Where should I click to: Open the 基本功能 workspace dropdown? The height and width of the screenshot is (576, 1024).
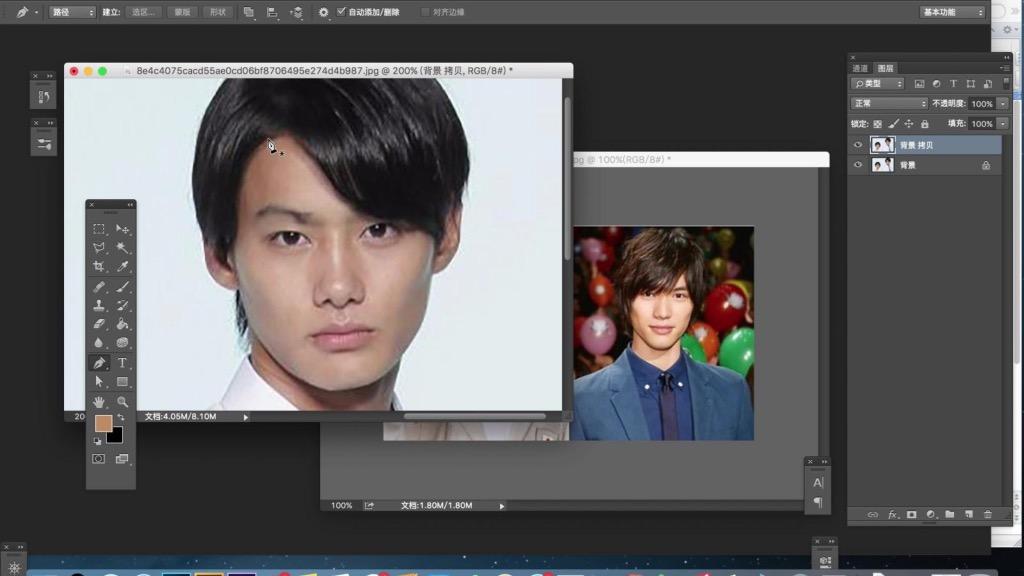click(952, 12)
